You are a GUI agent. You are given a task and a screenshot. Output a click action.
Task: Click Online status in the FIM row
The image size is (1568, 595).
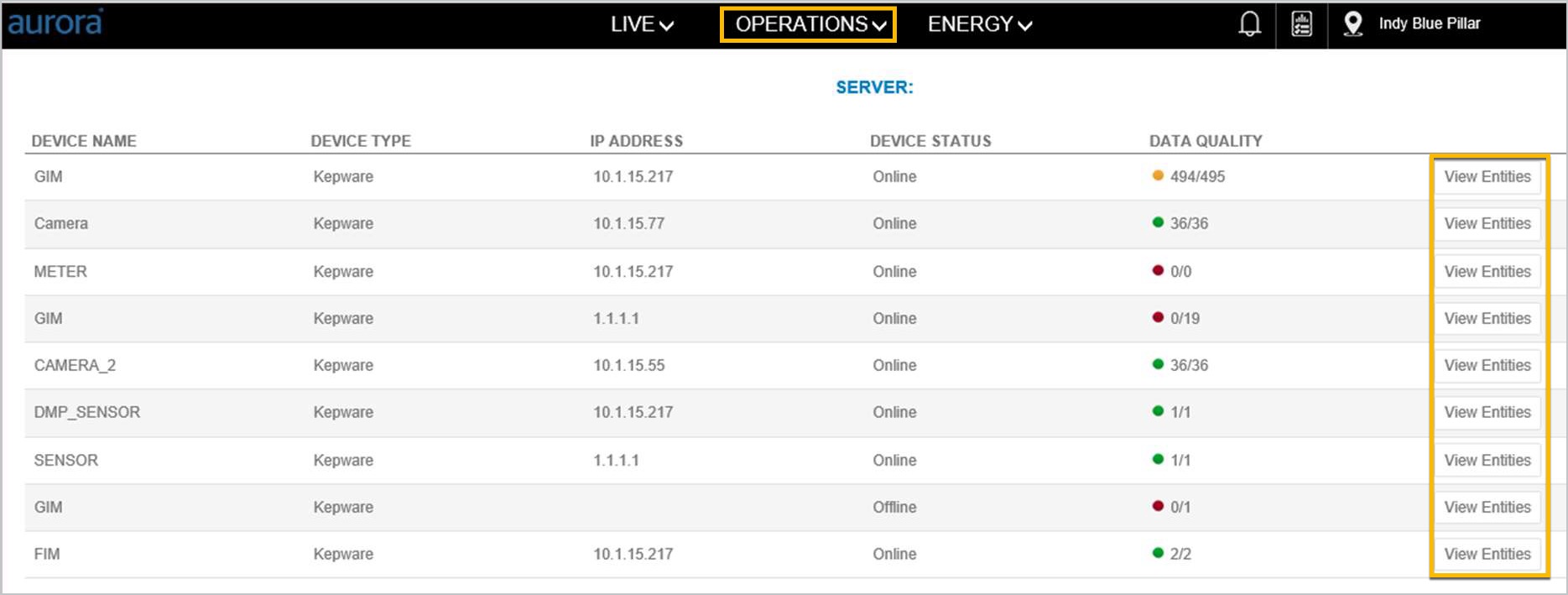[x=894, y=555]
